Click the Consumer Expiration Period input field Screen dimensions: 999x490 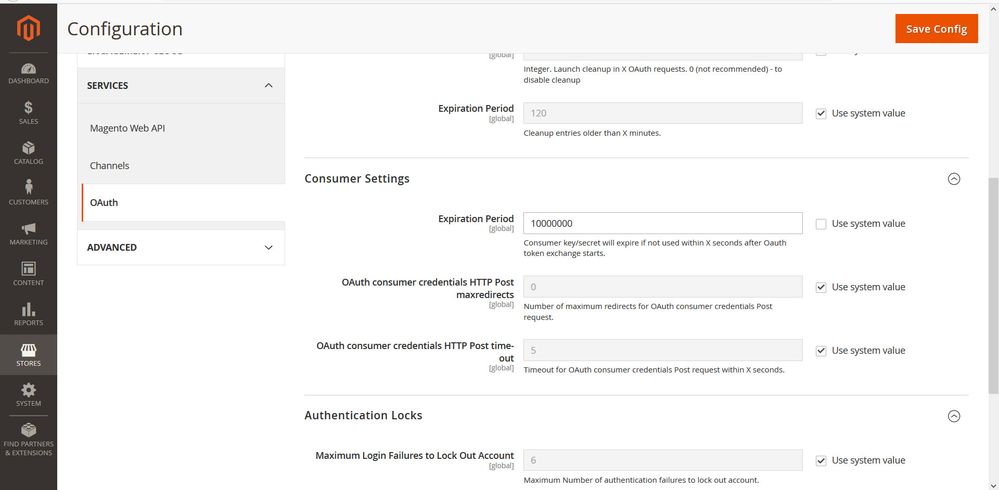pyautogui.click(x=662, y=224)
